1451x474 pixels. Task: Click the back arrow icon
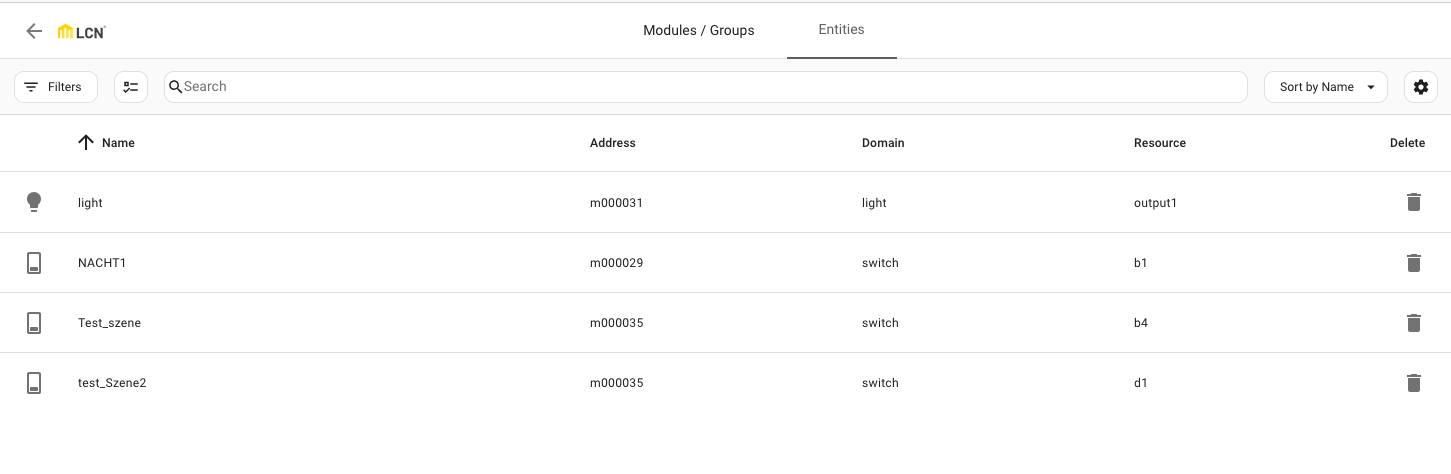point(34,31)
